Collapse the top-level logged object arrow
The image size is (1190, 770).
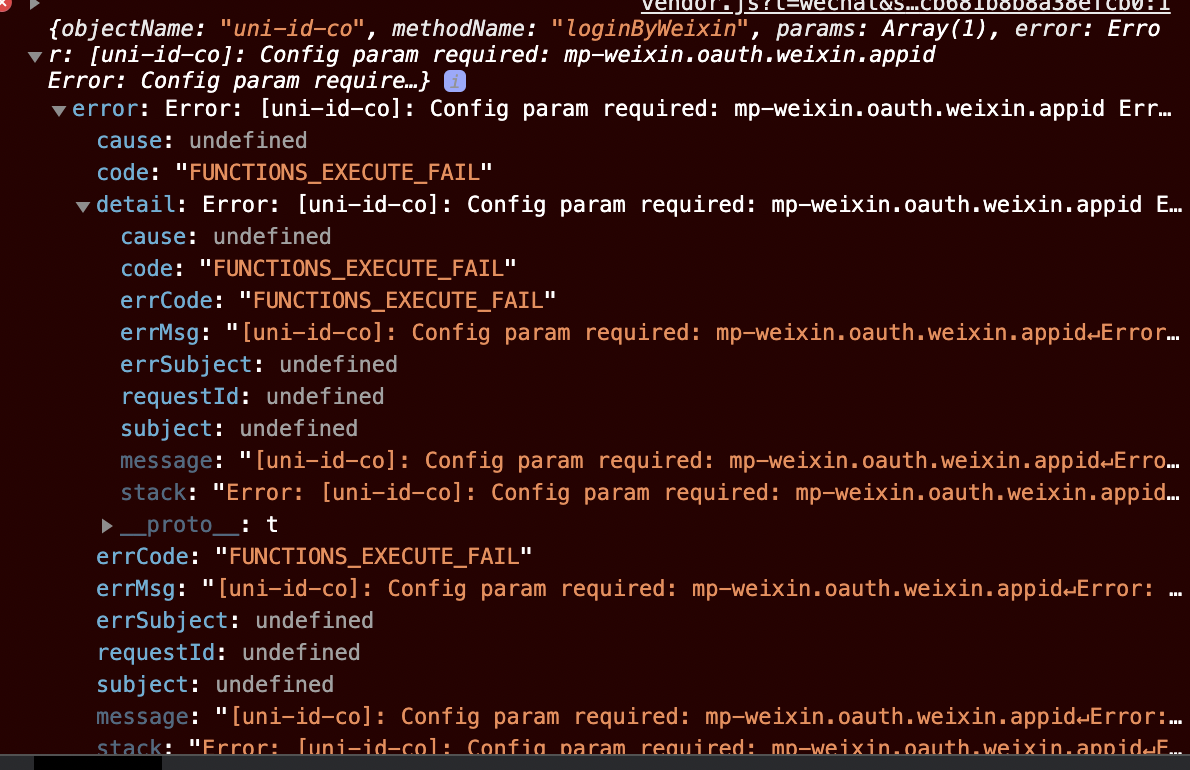click(35, 56)
